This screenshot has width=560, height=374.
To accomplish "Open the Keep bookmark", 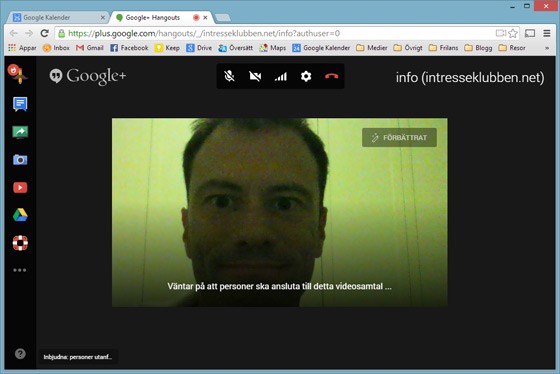I will click(167, 48).
